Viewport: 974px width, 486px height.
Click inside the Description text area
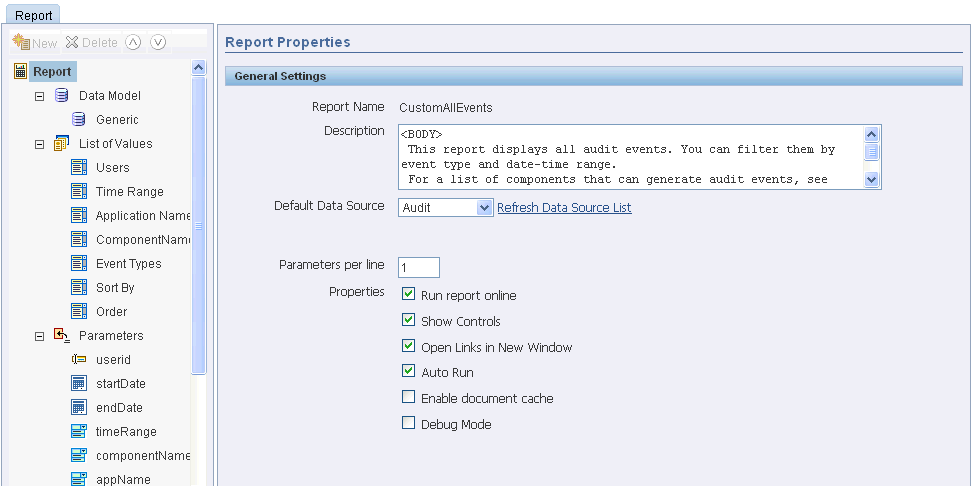pos(630,157)
